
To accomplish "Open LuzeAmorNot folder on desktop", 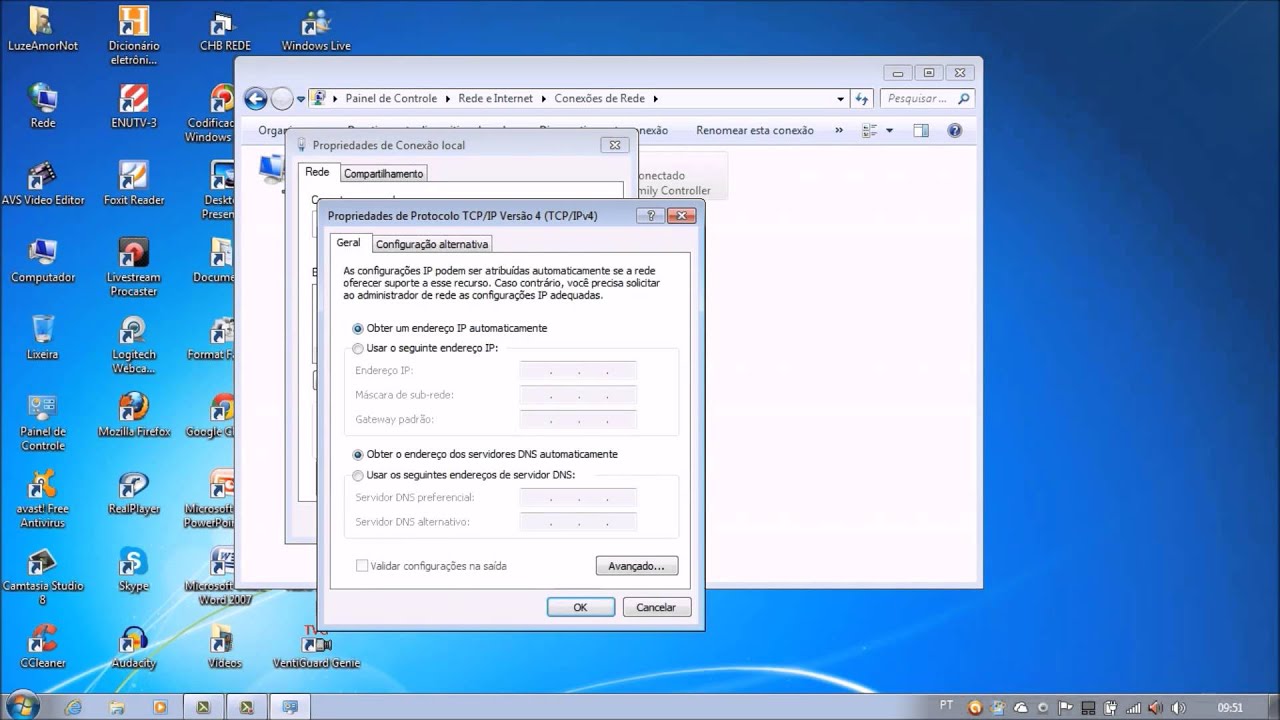I will click(42, 30).
